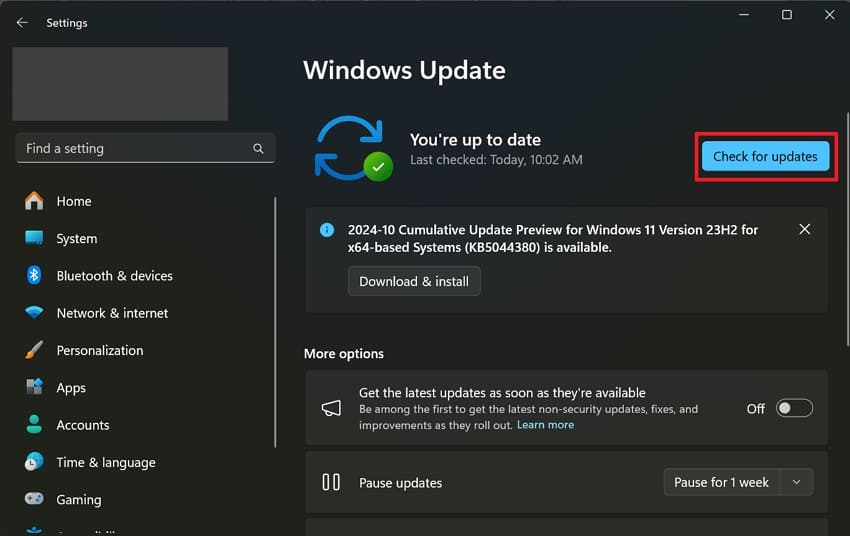The width and height of the screenshot is (850, 536).
Task: Click the megaphone icon for latest updates
Action: tap(331, 408)
